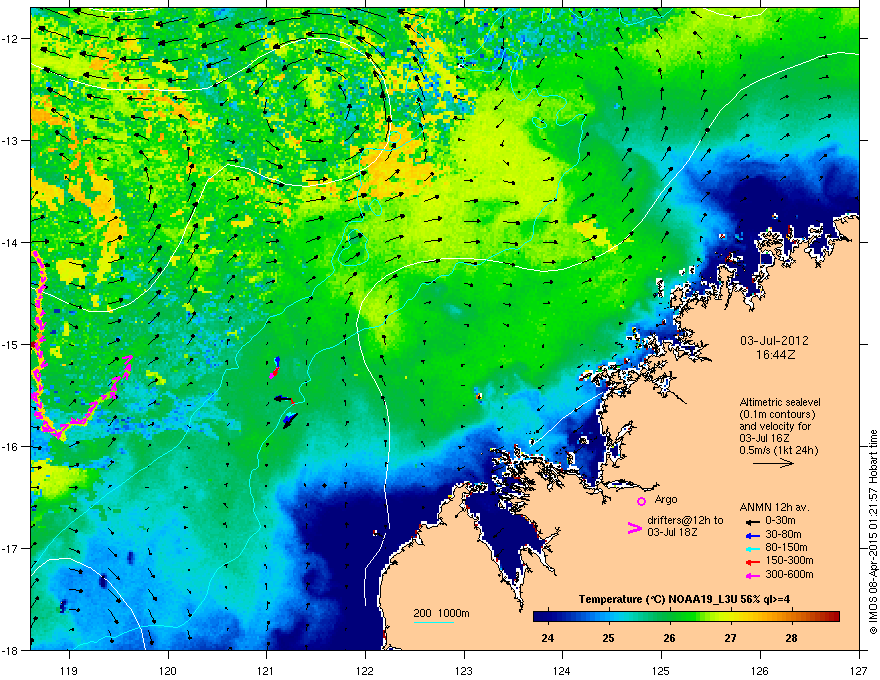Viewport: 880px width, 680px height.
Task: Click the dark blue end of temperature colorbar
Action: pyautogui.click(x=539, y=616)
